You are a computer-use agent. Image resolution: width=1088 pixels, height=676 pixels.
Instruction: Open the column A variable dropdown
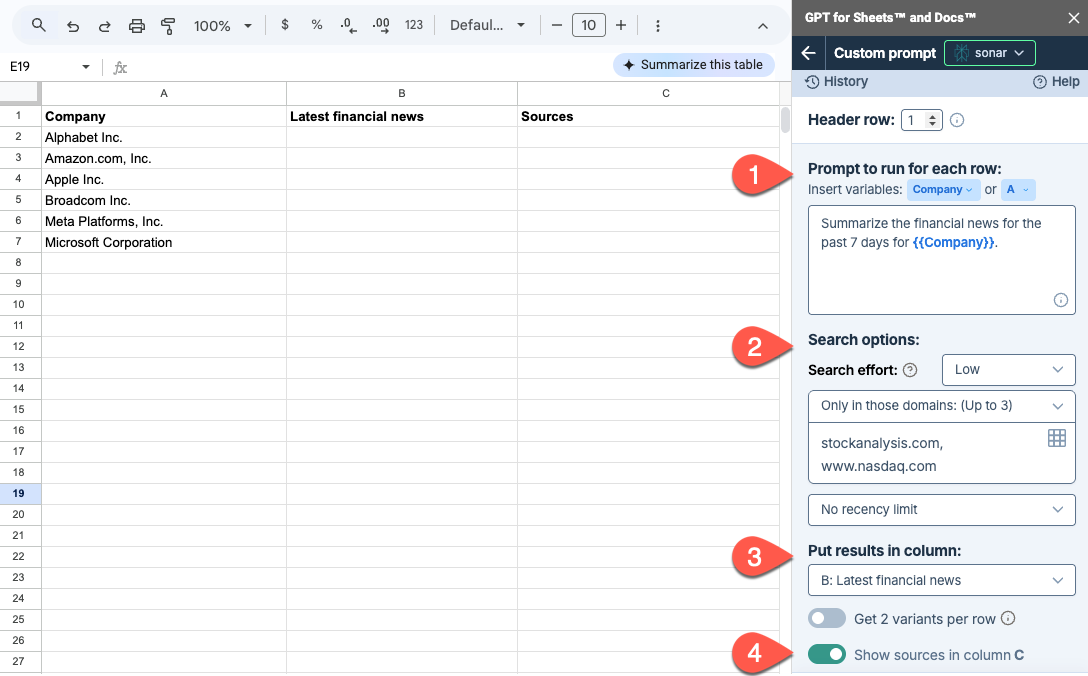click(x=1018, y=189)
